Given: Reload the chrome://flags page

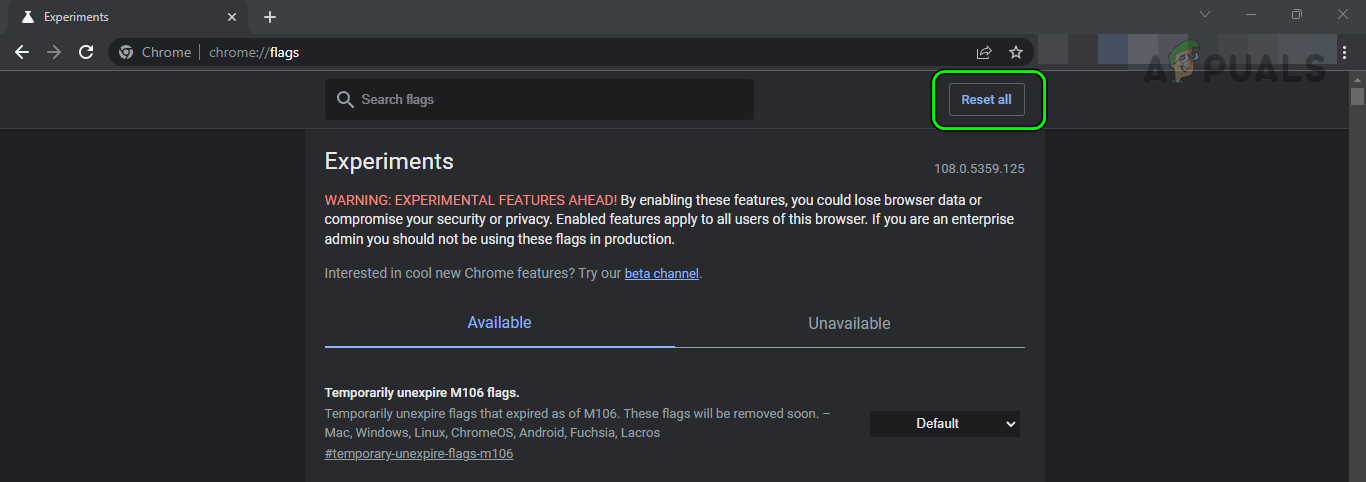Looking at the screenshot, I should coord(86,52).
